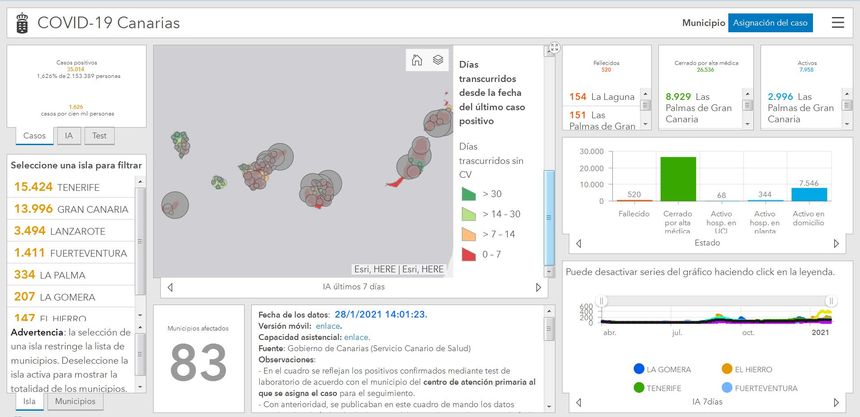Open the Versión móvil enlace link

point(329,325)
